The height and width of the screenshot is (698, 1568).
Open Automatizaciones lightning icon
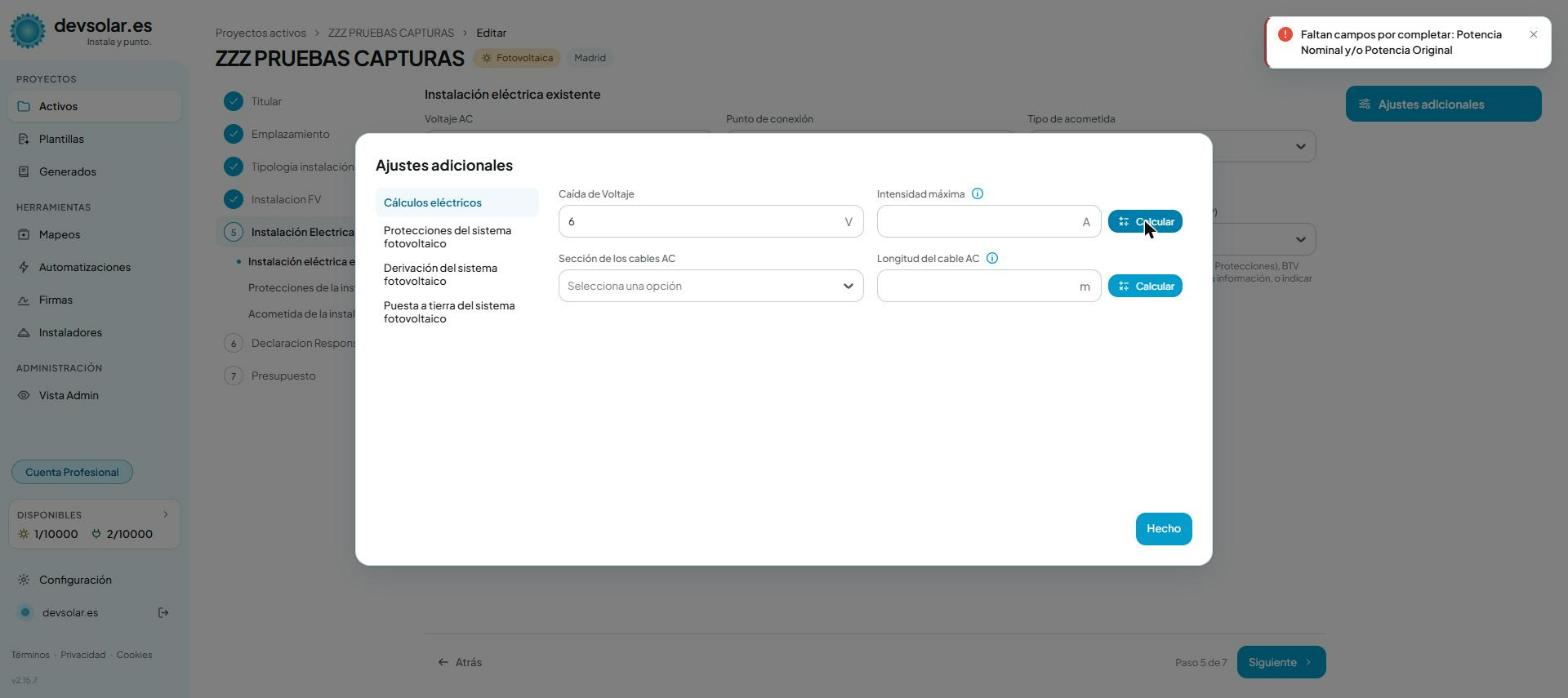point(24,267)
